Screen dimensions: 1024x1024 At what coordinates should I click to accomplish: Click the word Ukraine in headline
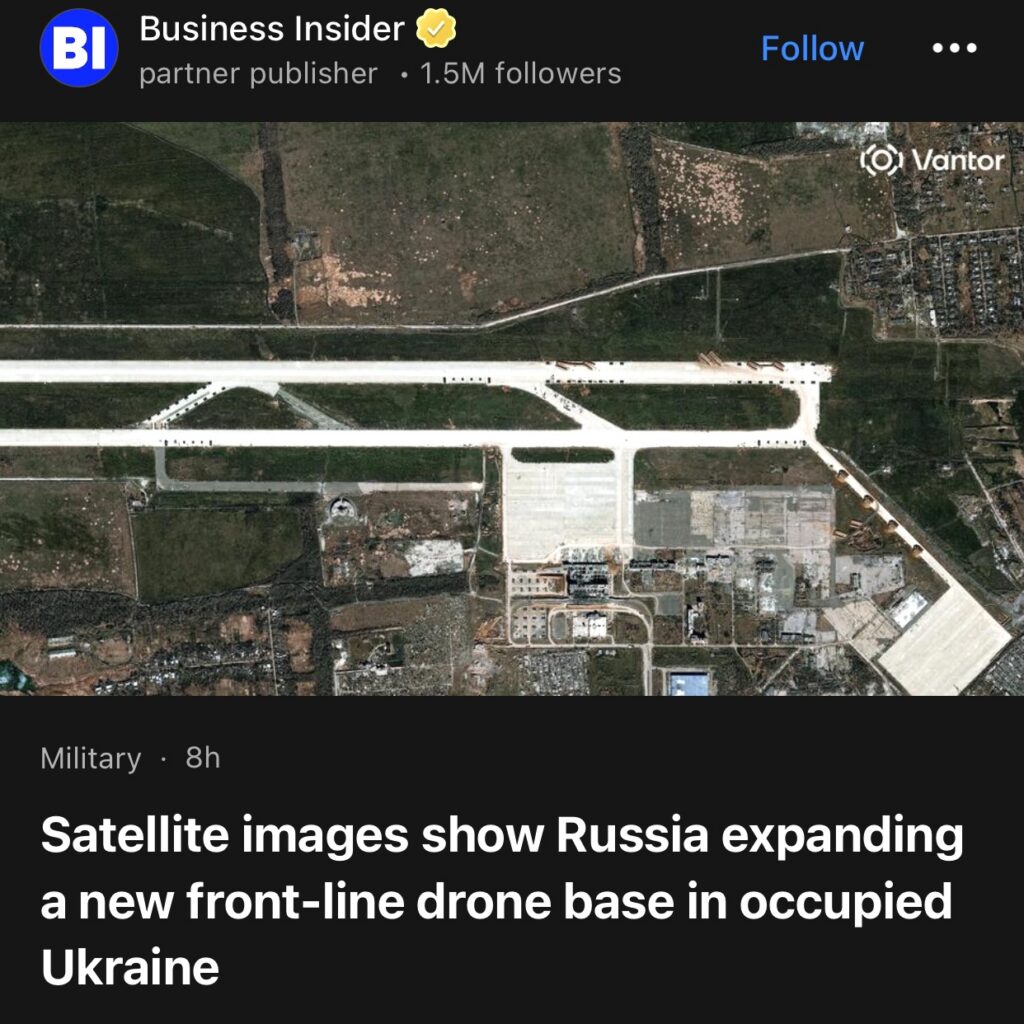tap(130, 967)
